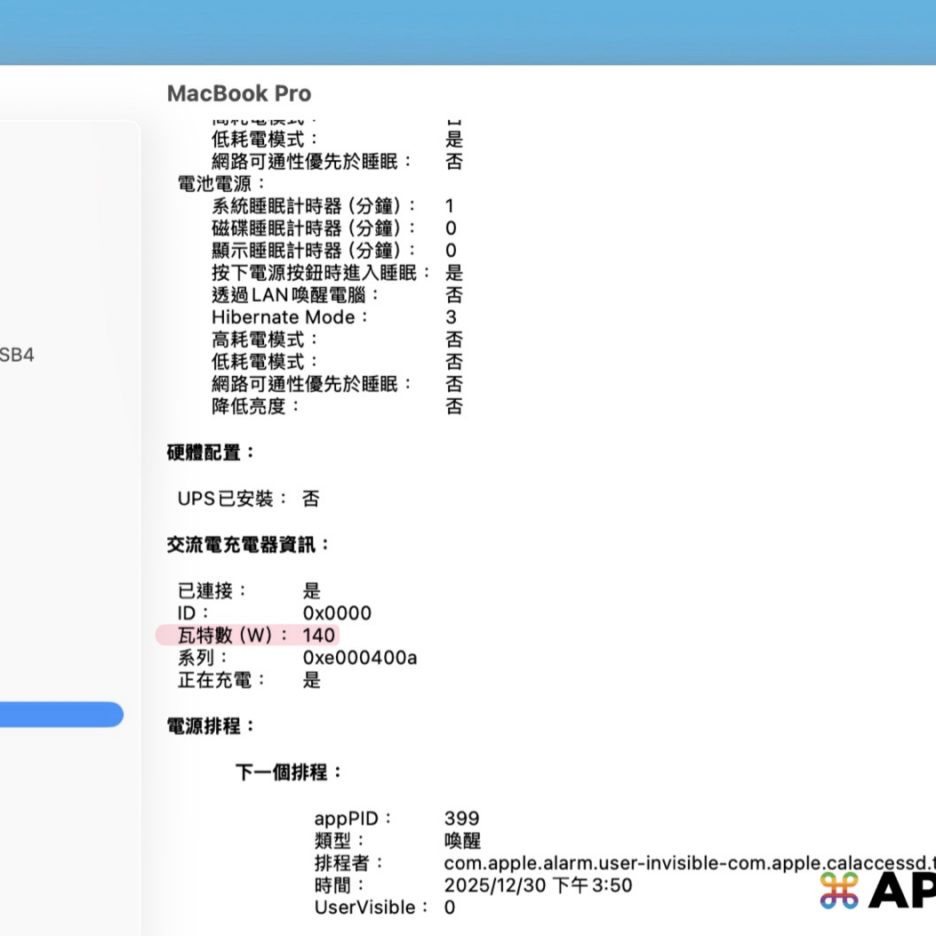This screenshot has height=936, width=936.
Task: Click the appPID value 399
Action: tap(462, 819)
